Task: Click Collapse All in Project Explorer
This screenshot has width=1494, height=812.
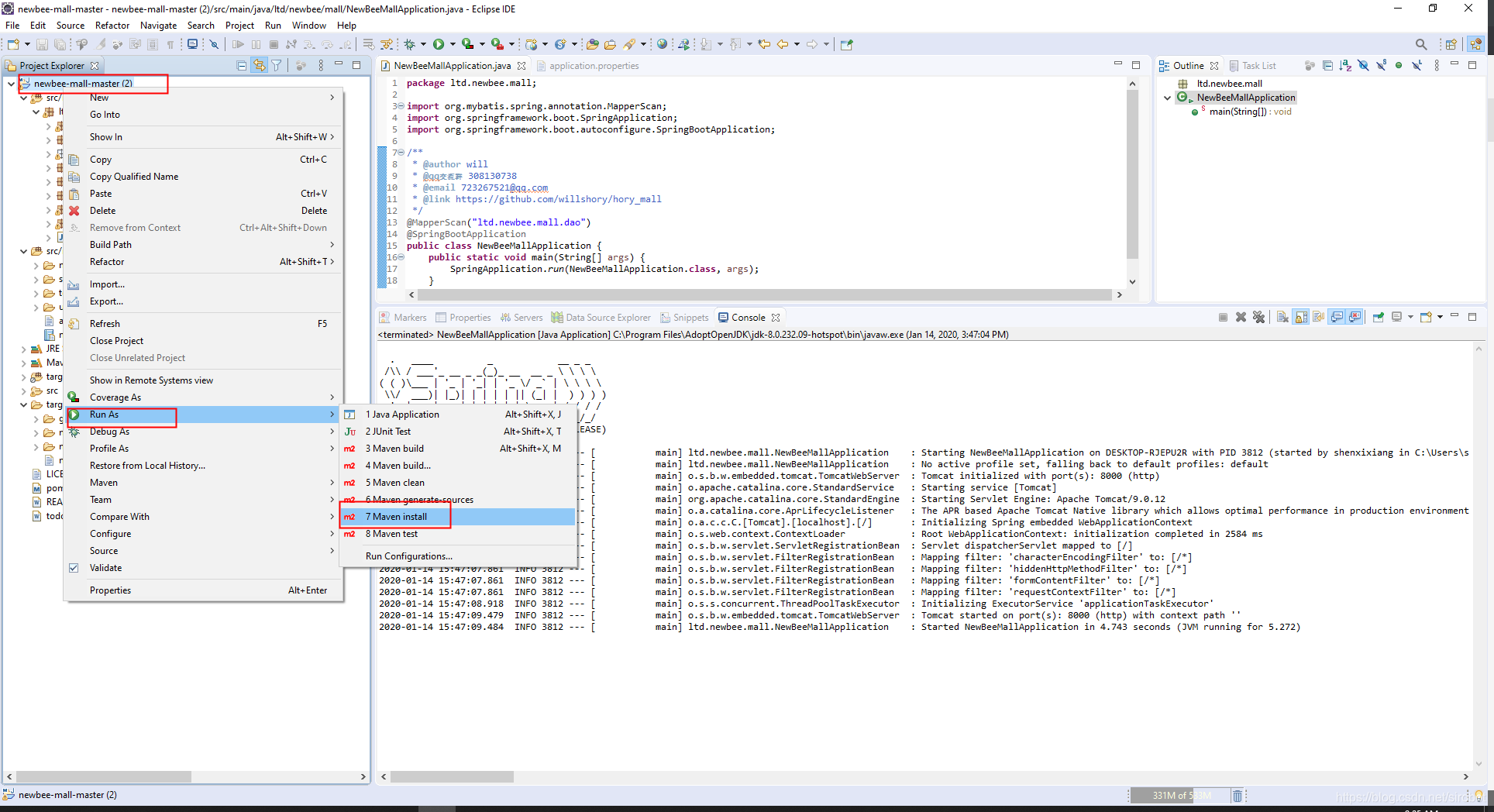Action: (x=242, y=66)
